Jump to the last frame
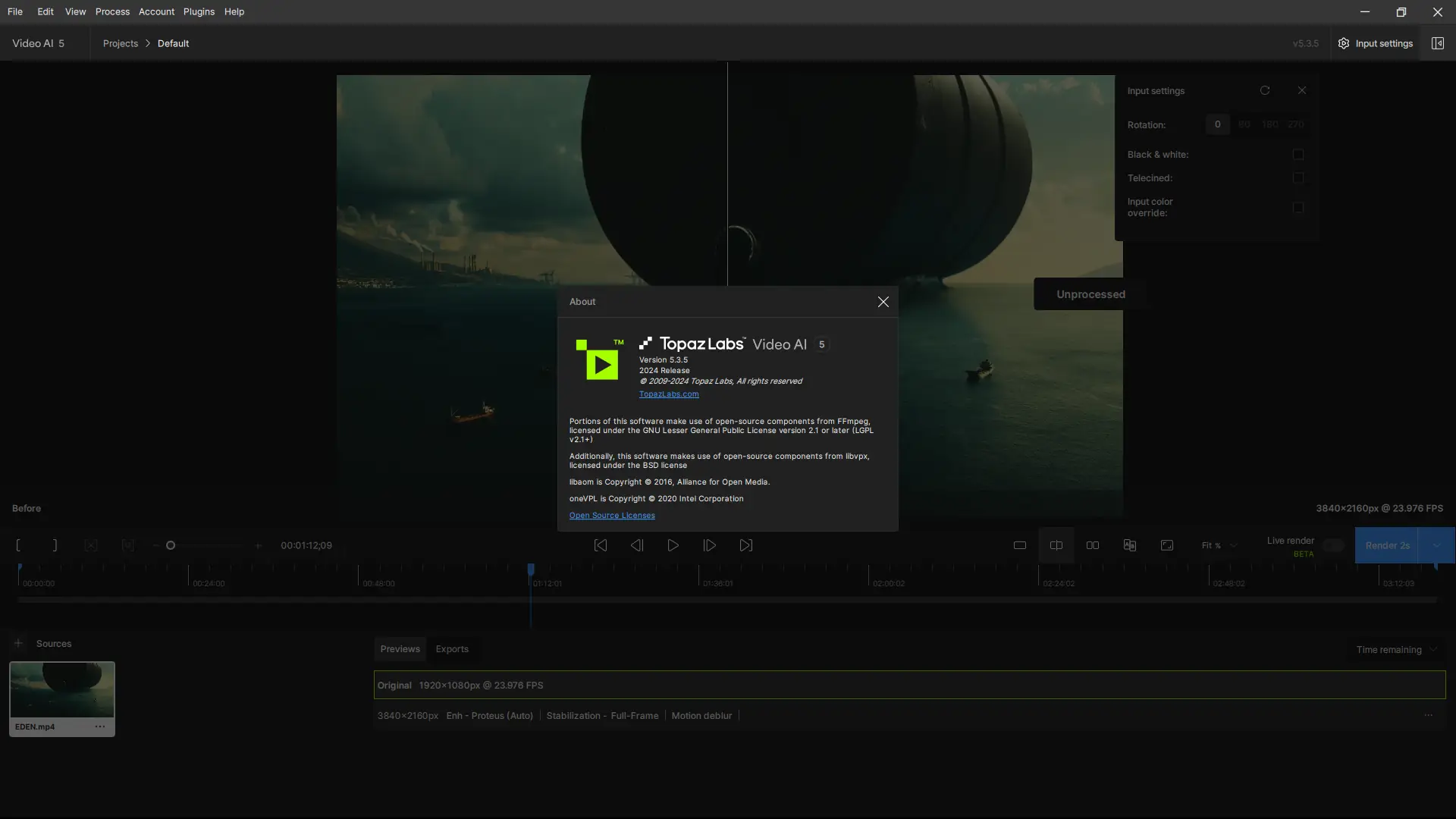1456x819 pixels. (746, 545)
